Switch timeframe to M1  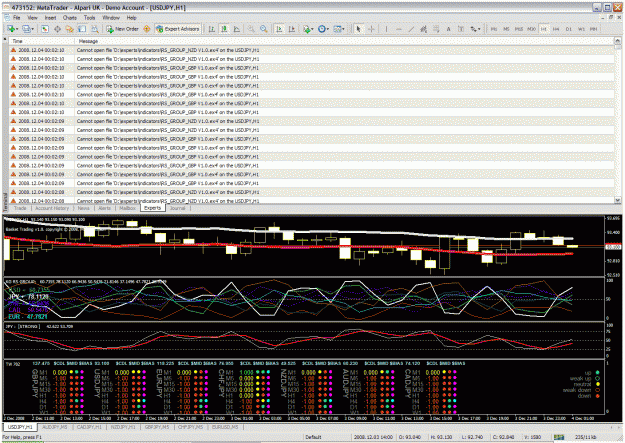pyautogui.click(x=494, y=29)
